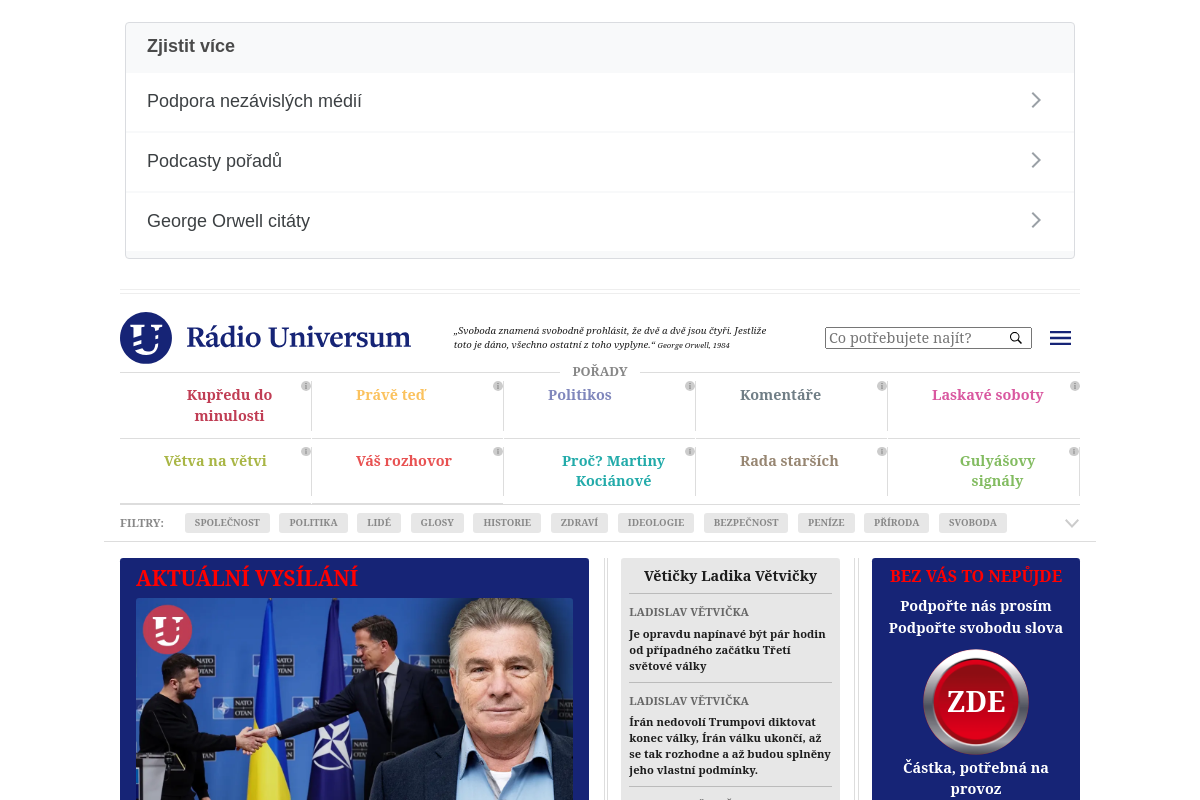
Task: Open the hamburger menu
Action: (x=1060, y=338)
